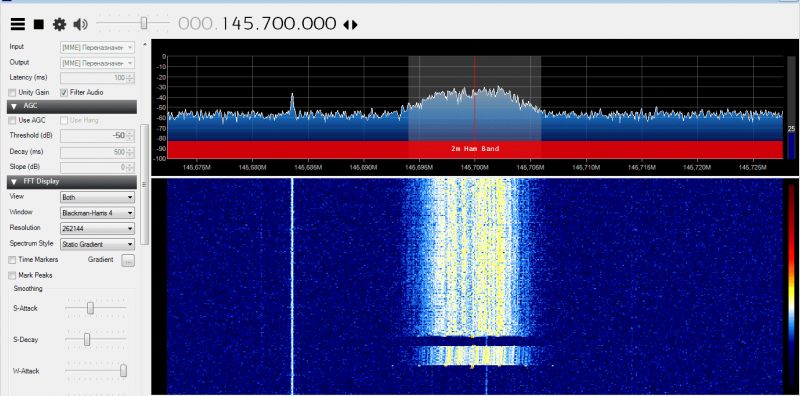
Task: Enable the Unity Gain checkbox
Action: click(x=12, y=92)
